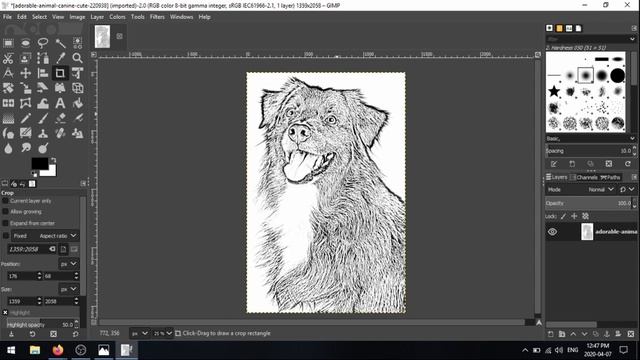
Task: Select the Alignment tool
Action: 43,73
